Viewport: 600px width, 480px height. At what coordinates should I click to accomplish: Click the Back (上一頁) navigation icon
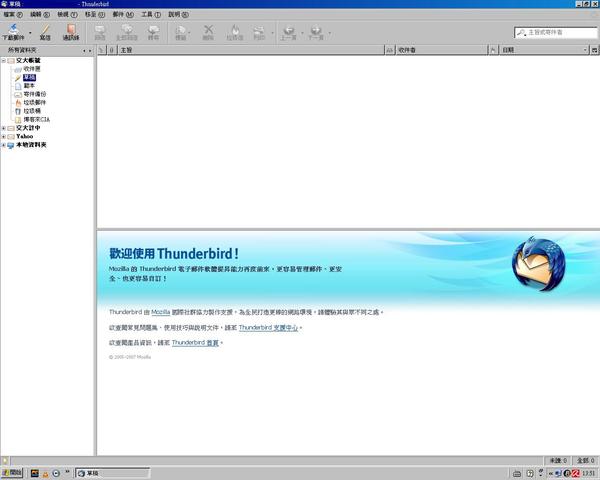pos(289,33)
